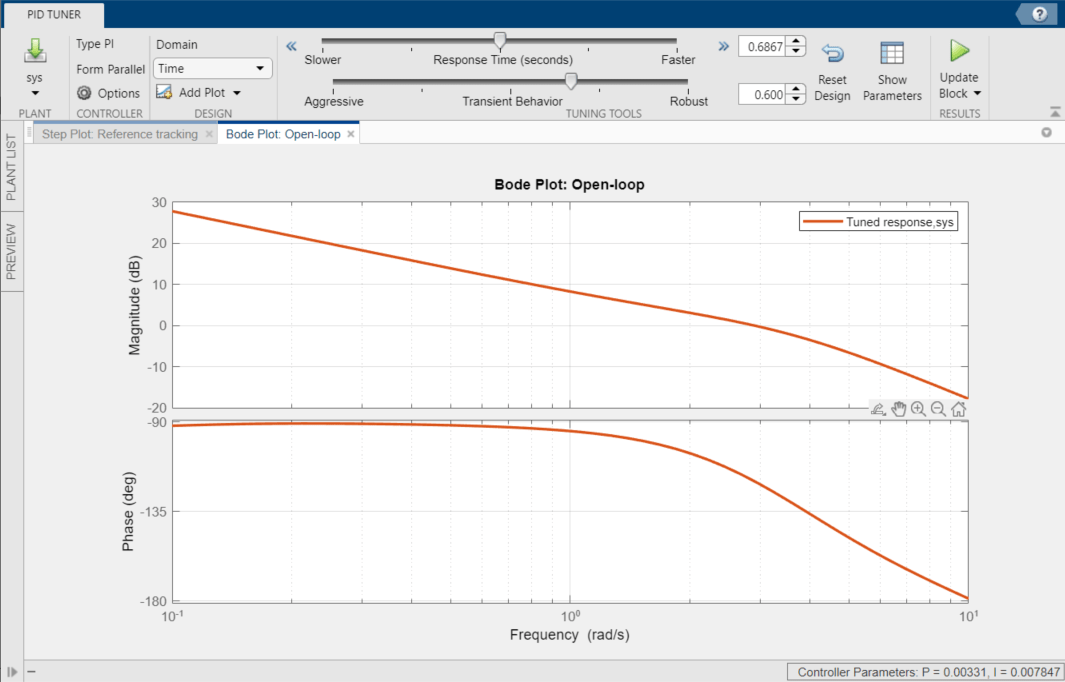Select the Pan hand tool on plot
This screenshot has width=1065, height=682.
pyautogui.click(x=899, y=409)
